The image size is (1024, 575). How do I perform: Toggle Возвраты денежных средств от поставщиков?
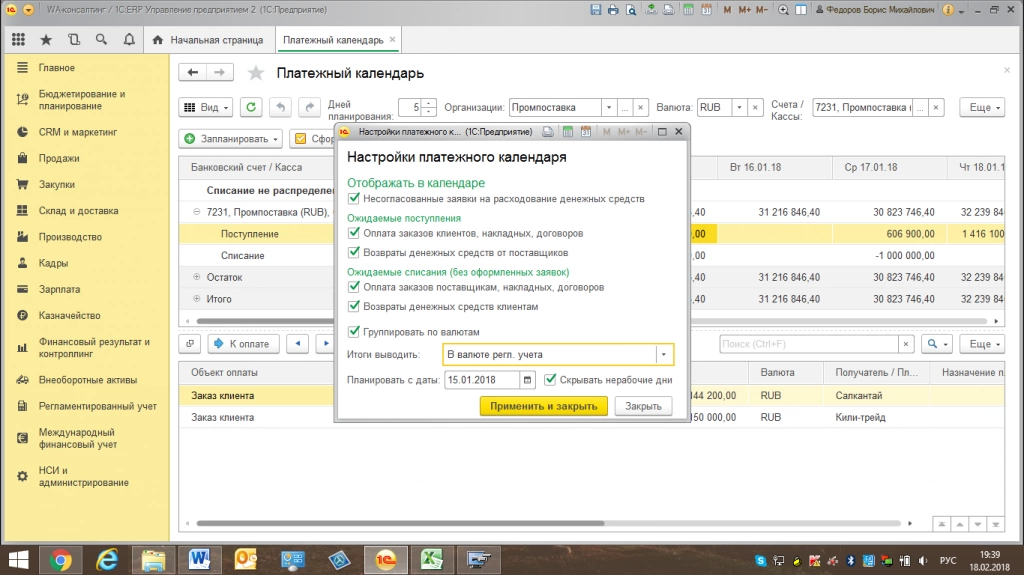pos(354,252)
